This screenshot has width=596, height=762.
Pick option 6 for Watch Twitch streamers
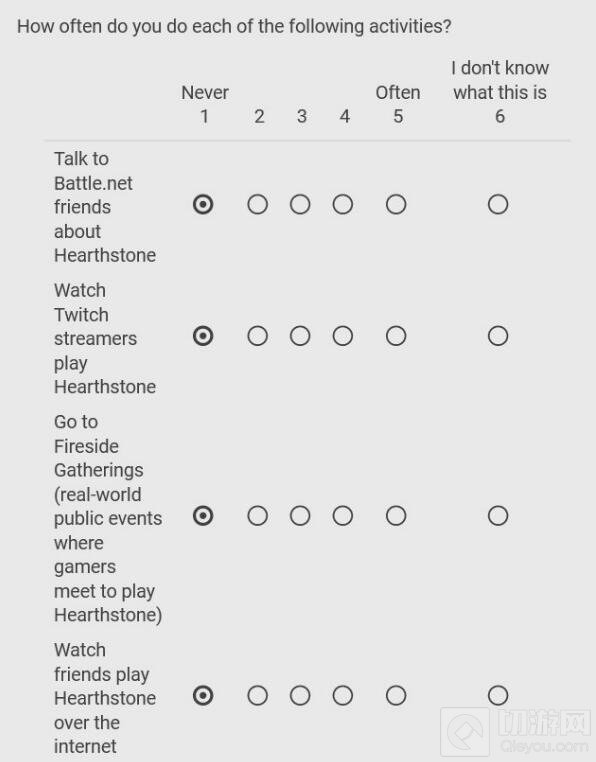(x=498, y=336)
